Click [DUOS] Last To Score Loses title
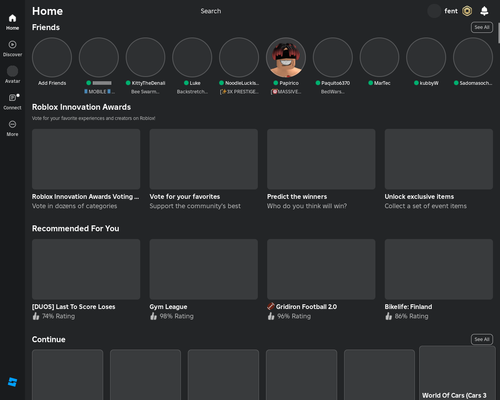 click(74, 307)
